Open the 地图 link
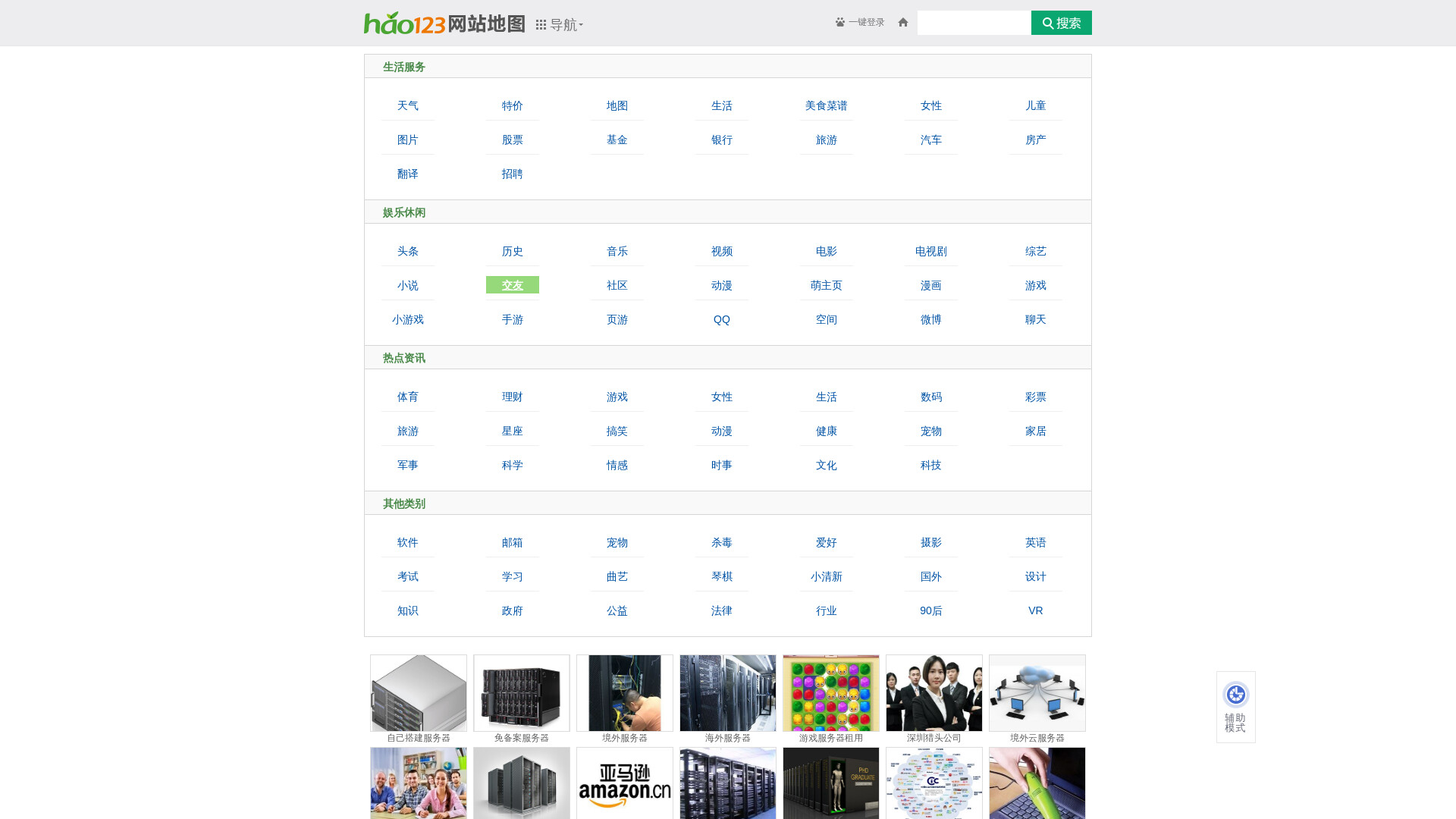The image size is (1456, 819). [x=617, y=105]
